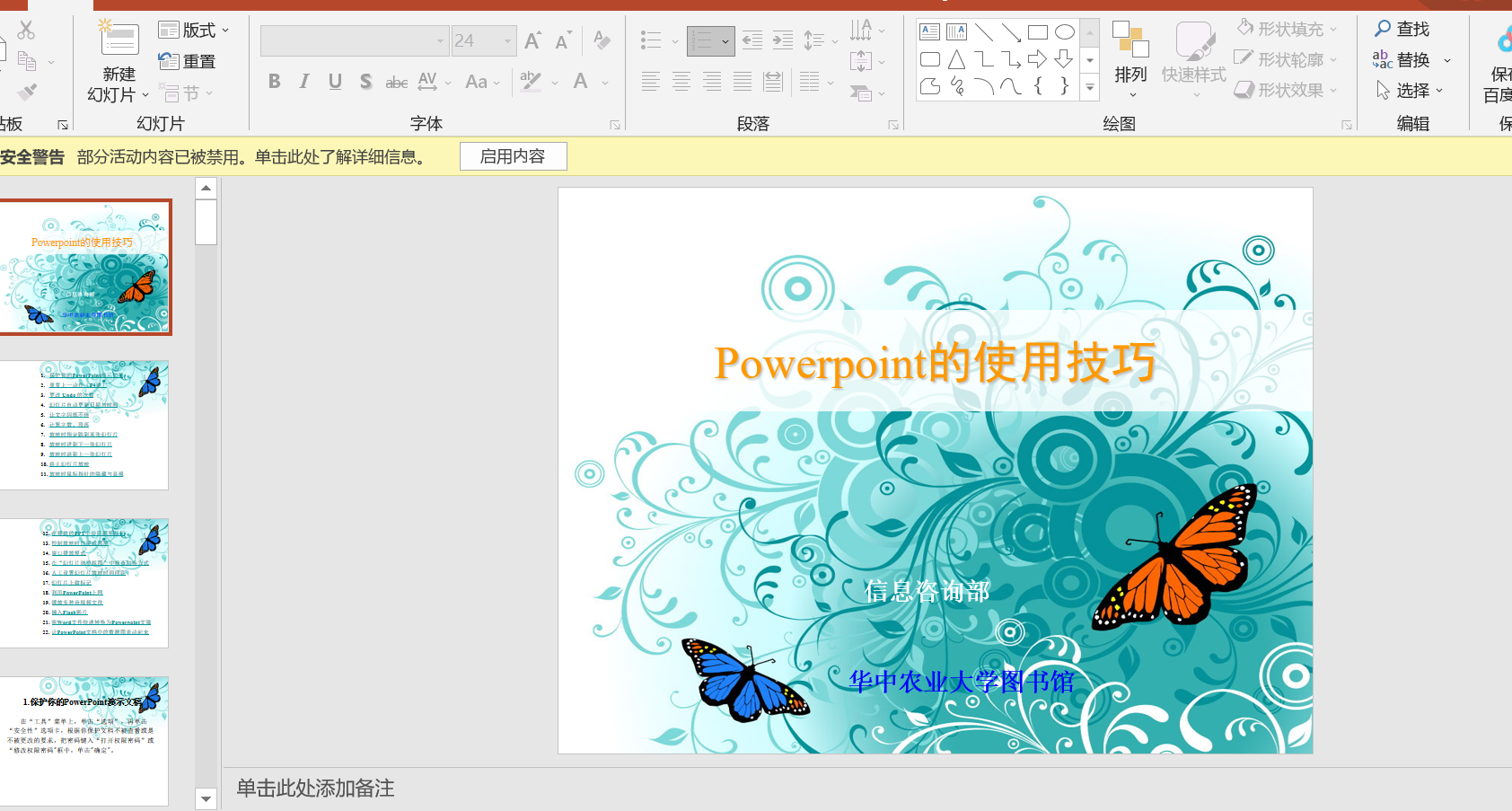Click the align text vertically icon
This screenshot has height=811, width=1512.
861,61
